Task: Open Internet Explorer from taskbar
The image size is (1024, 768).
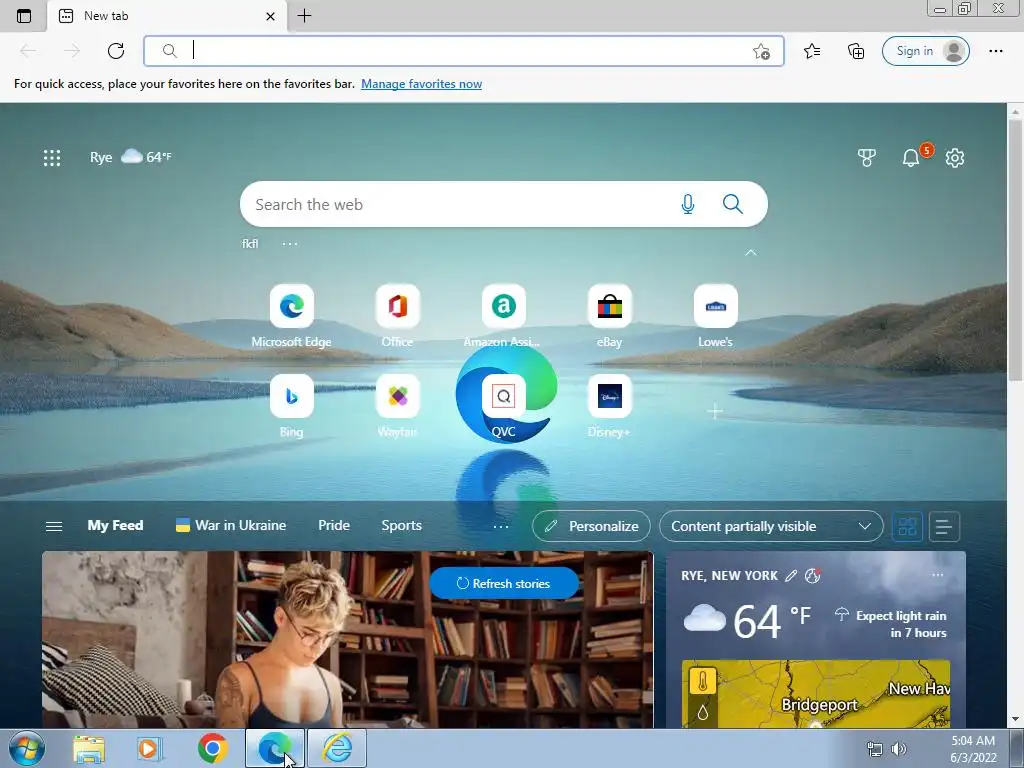Action: click(338, 748)
